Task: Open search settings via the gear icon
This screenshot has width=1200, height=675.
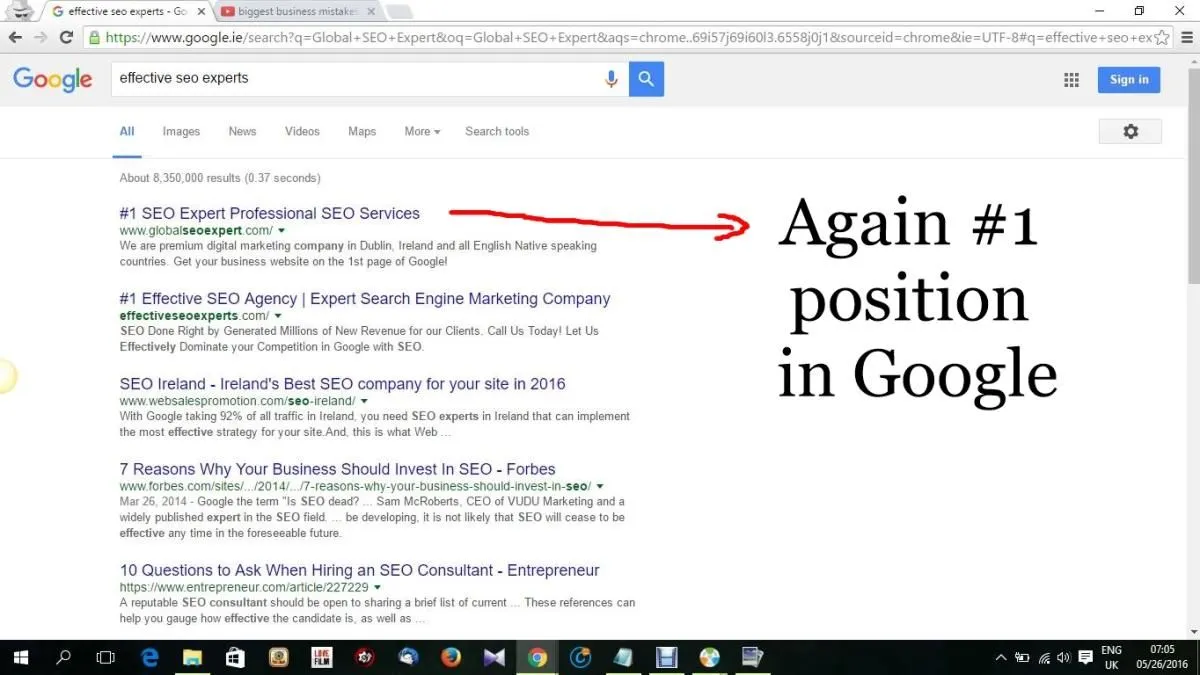Action: pos(1130,131)
